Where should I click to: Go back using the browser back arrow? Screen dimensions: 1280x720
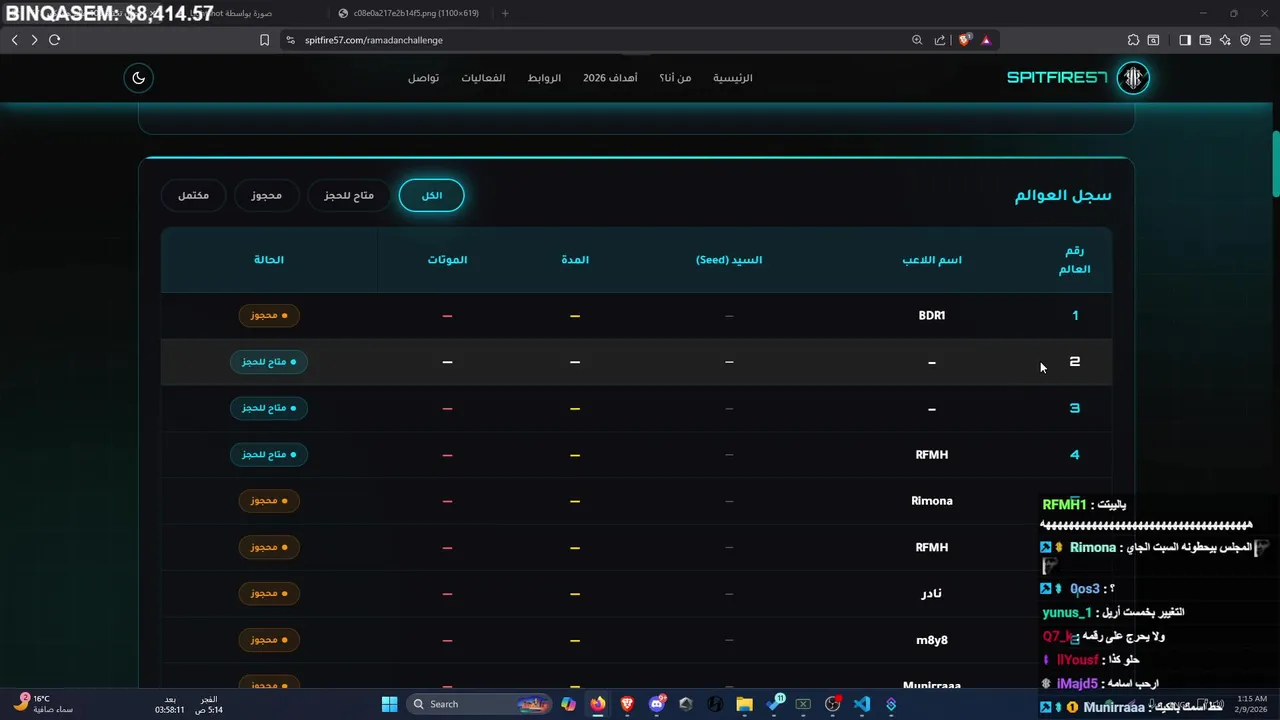coord(14,40)
